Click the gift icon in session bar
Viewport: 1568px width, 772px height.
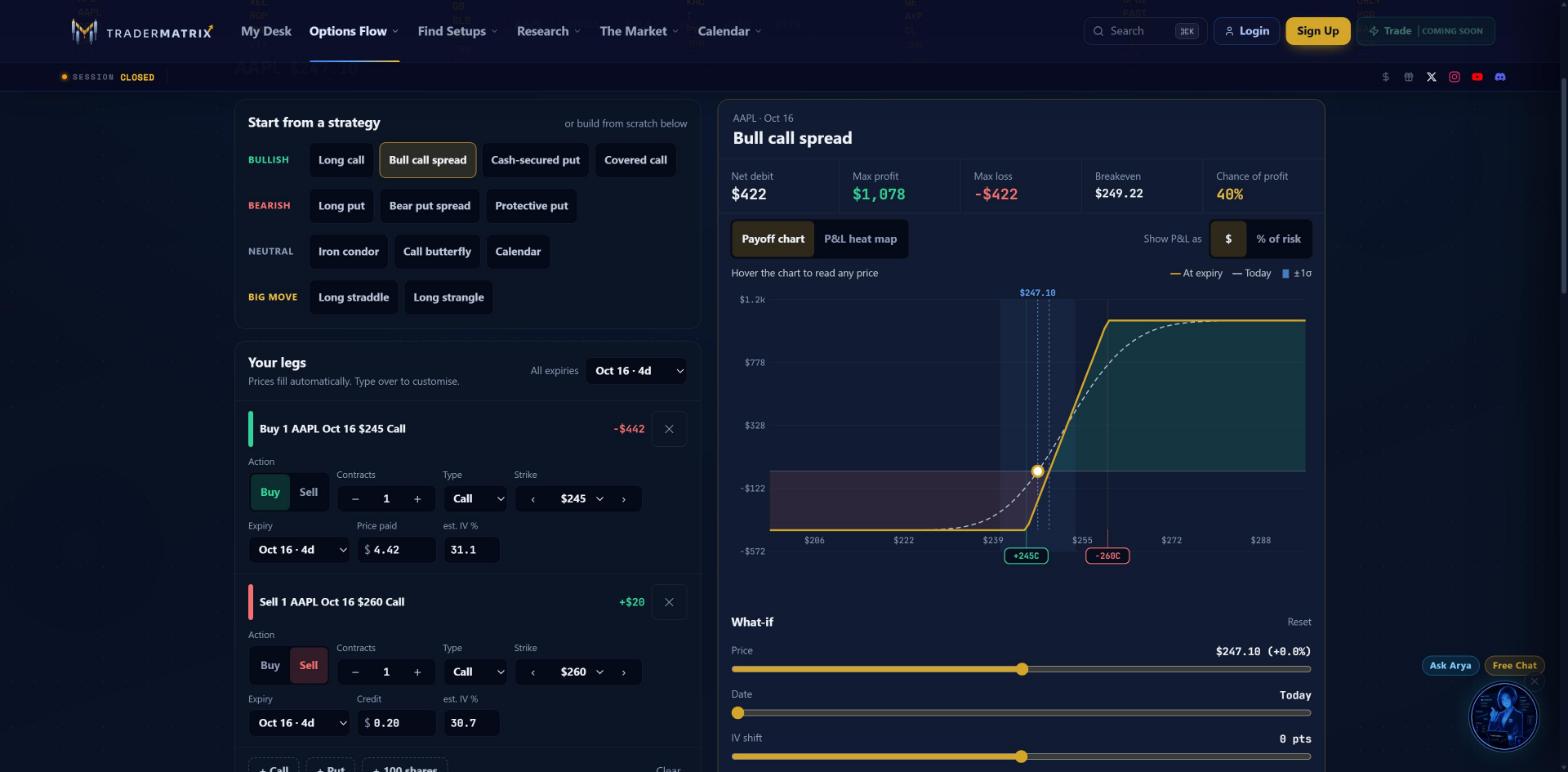click(x=1408, y=77)
